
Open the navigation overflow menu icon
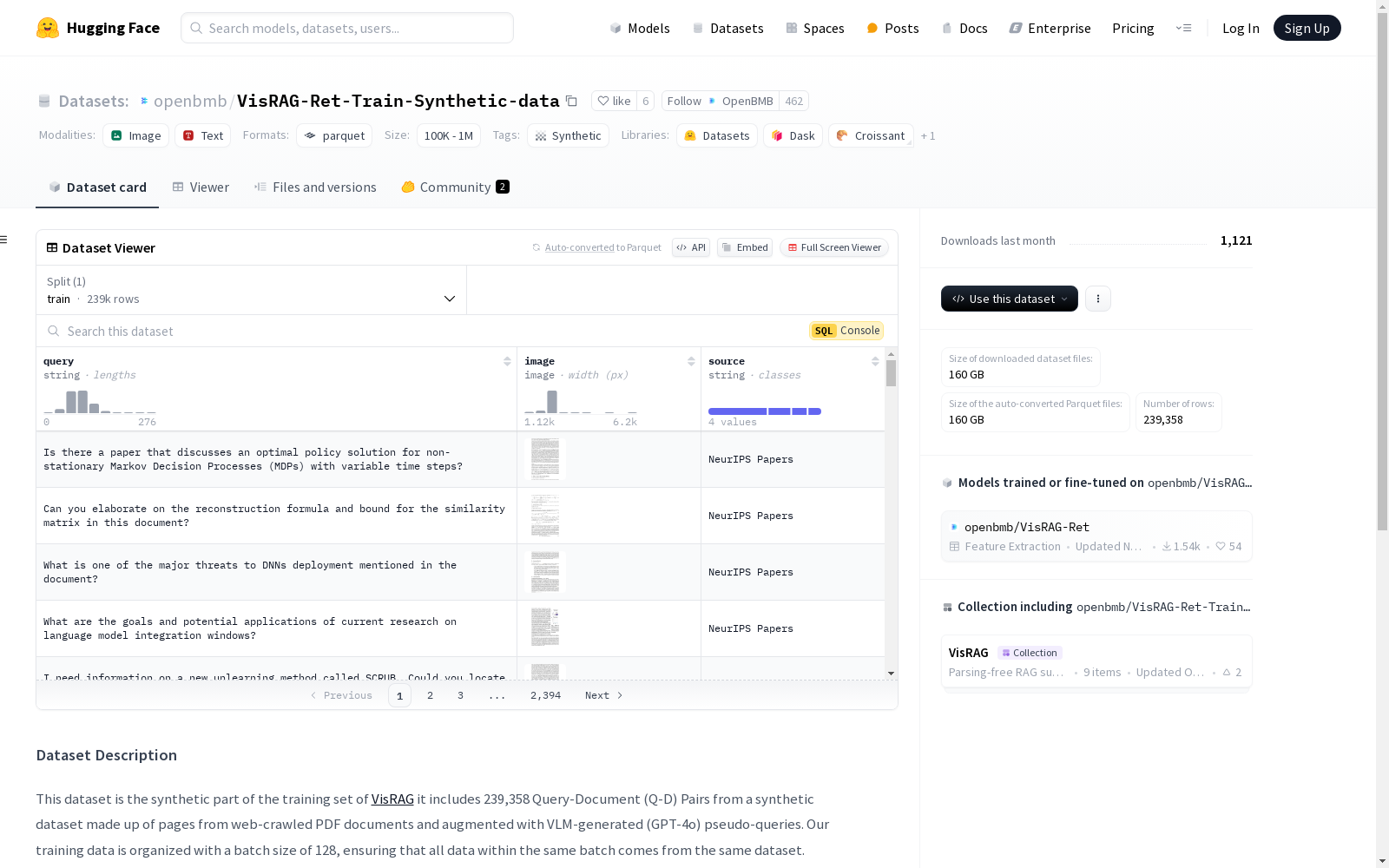click(x=1183, y=28)
